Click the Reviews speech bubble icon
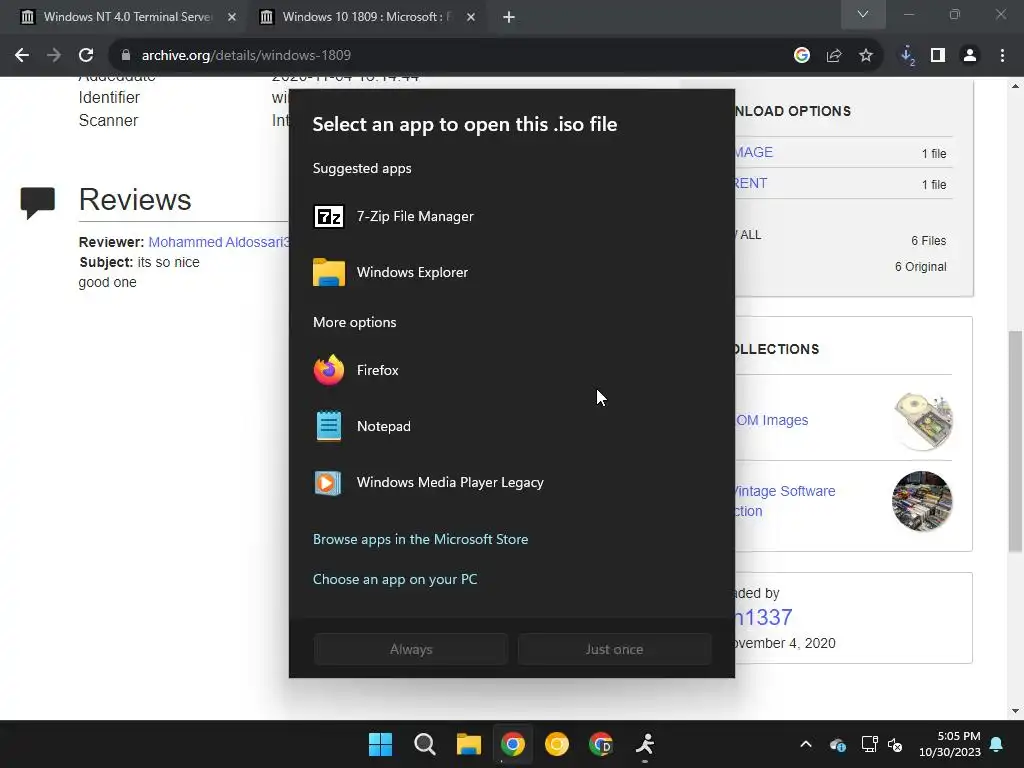Screen dimensions: 1024x768 [37, 203]
